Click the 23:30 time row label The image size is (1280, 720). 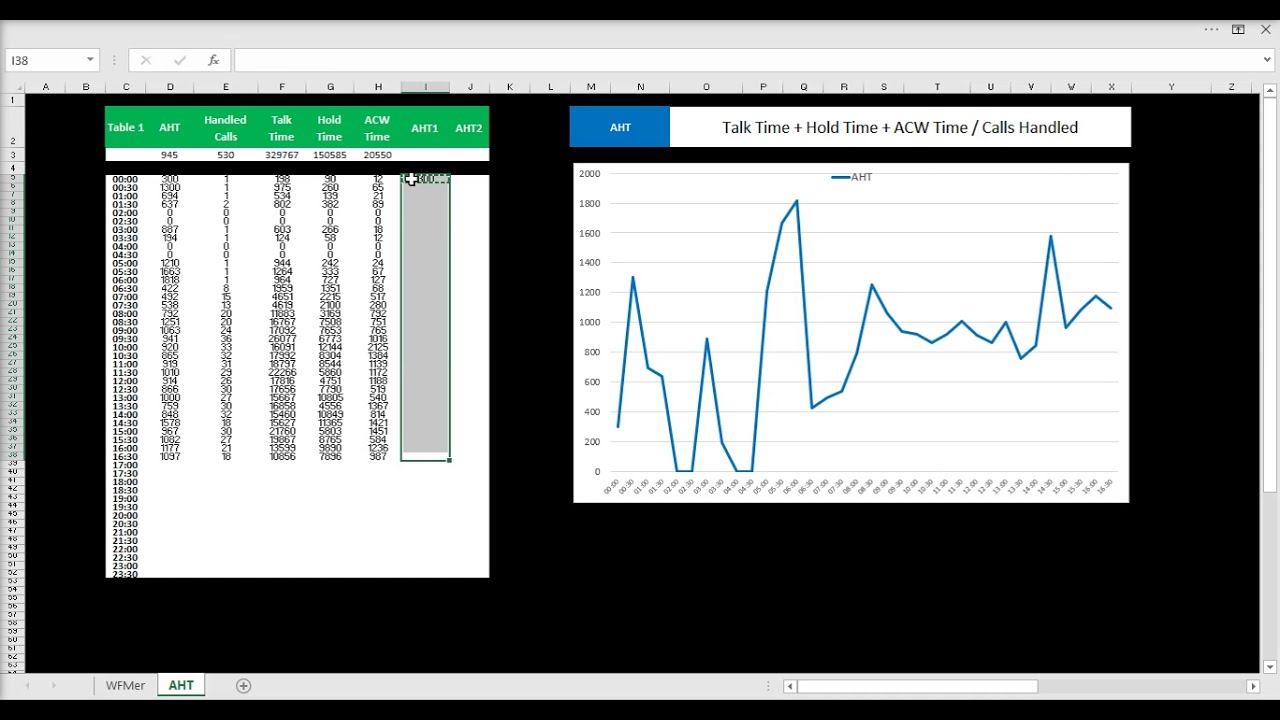pyautogui.click(x=126, y=575)
